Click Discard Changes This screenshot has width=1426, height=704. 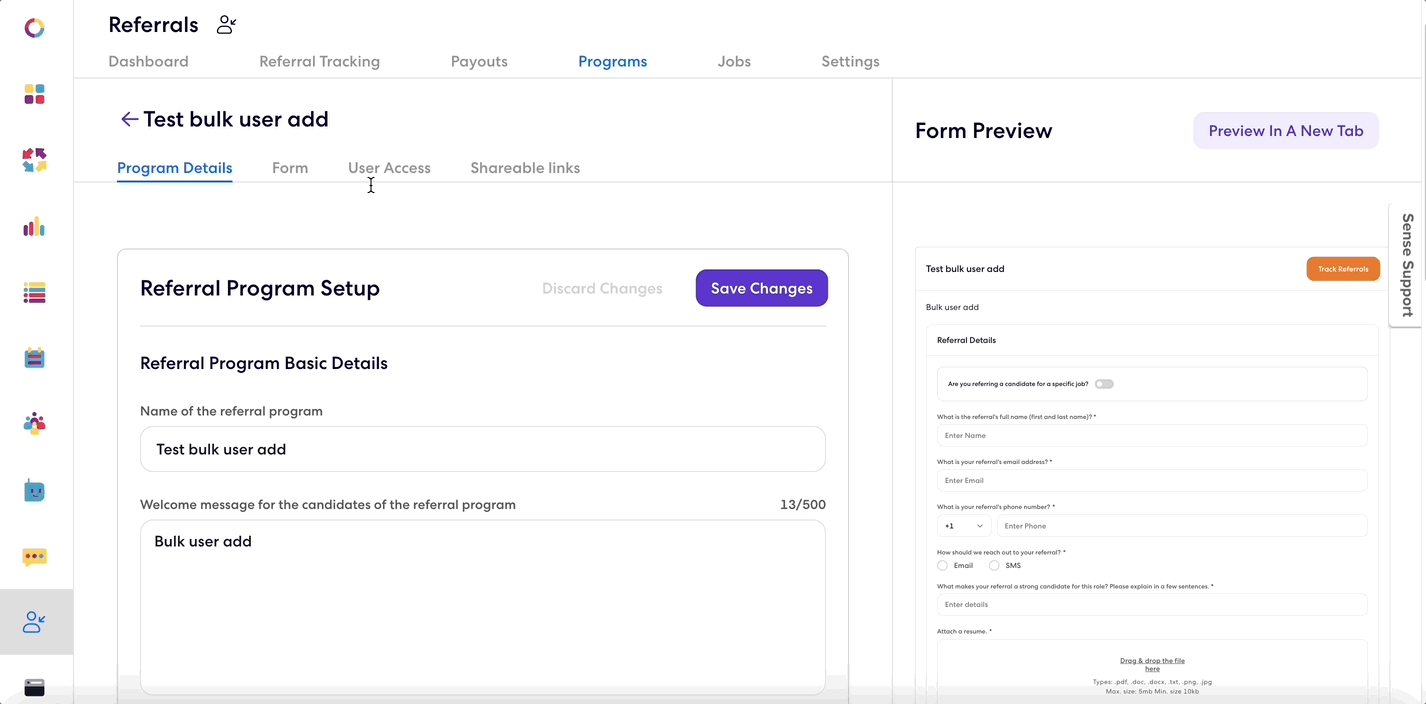[602, 288]
